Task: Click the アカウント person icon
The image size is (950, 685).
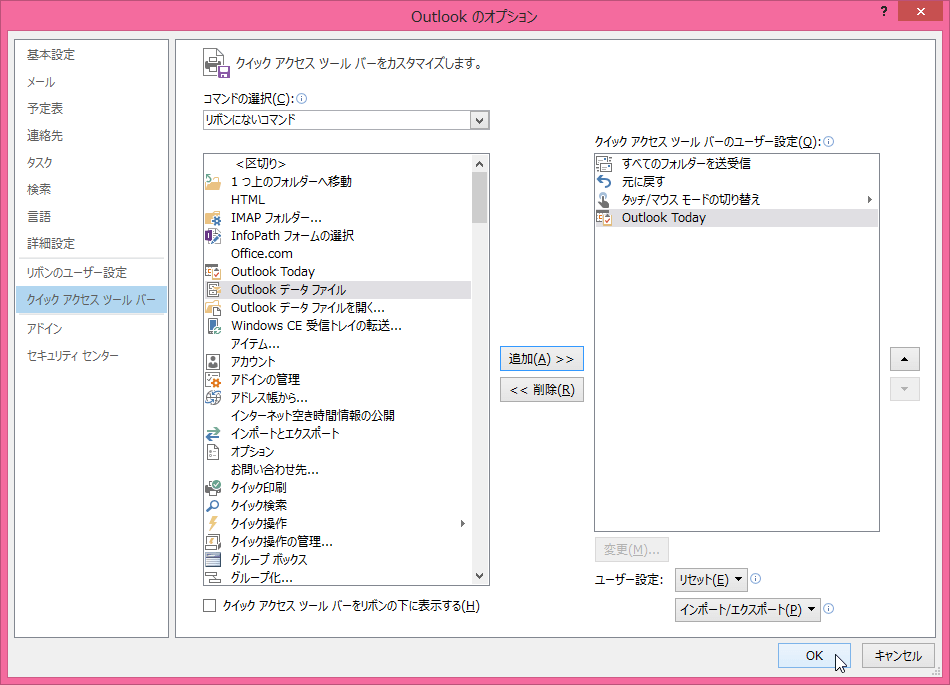Action: pos(213,362)
